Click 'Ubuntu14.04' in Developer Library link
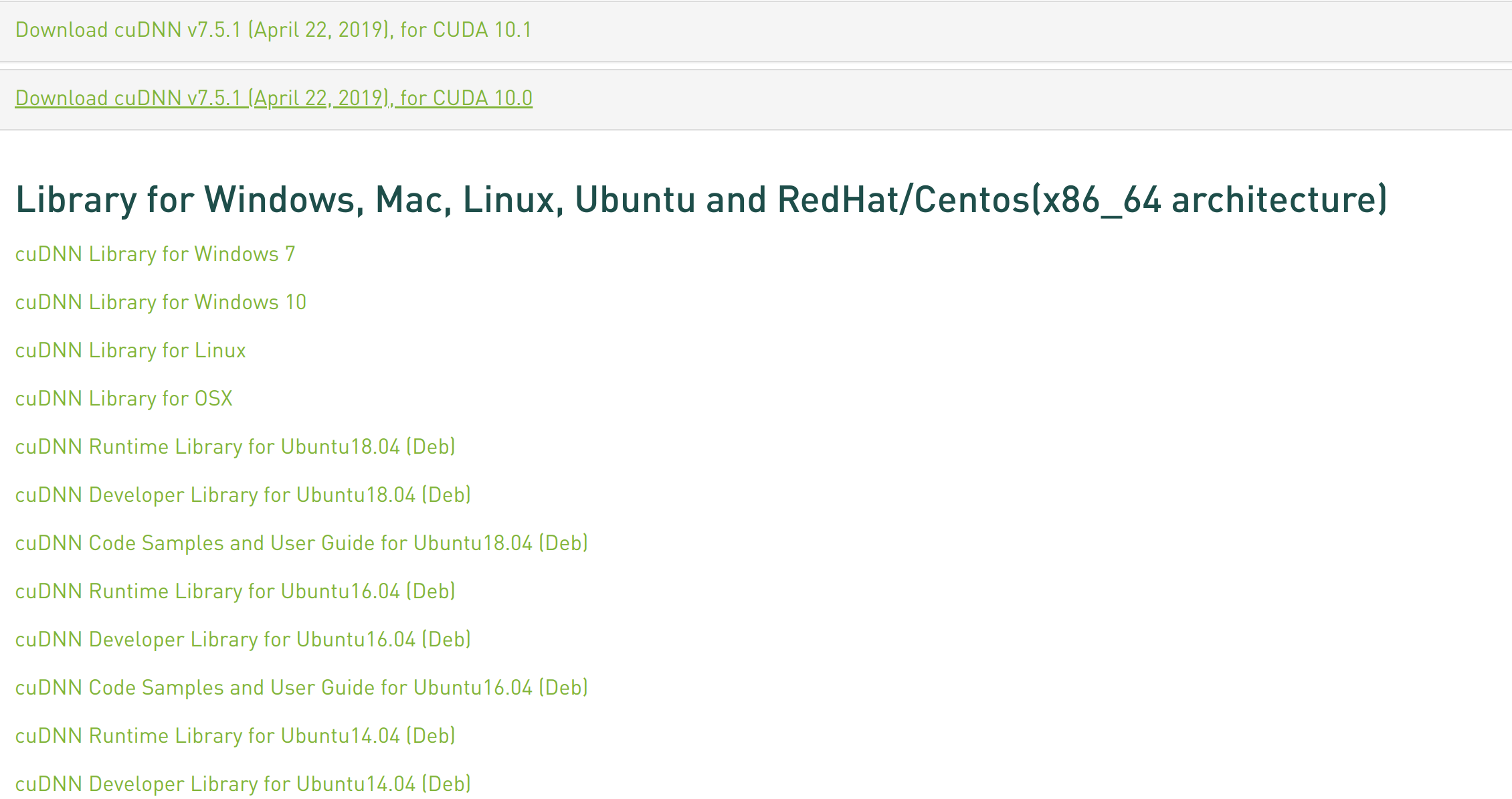This screenshot has height=799, width=1512. point(356,784)
